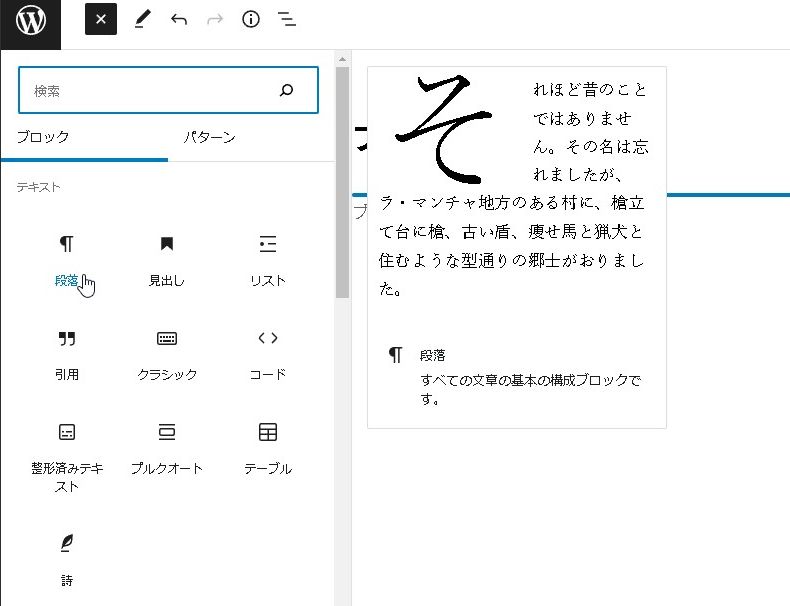Insert the 段落 paragraph block

pyautogui.click(x=67, y=260)
